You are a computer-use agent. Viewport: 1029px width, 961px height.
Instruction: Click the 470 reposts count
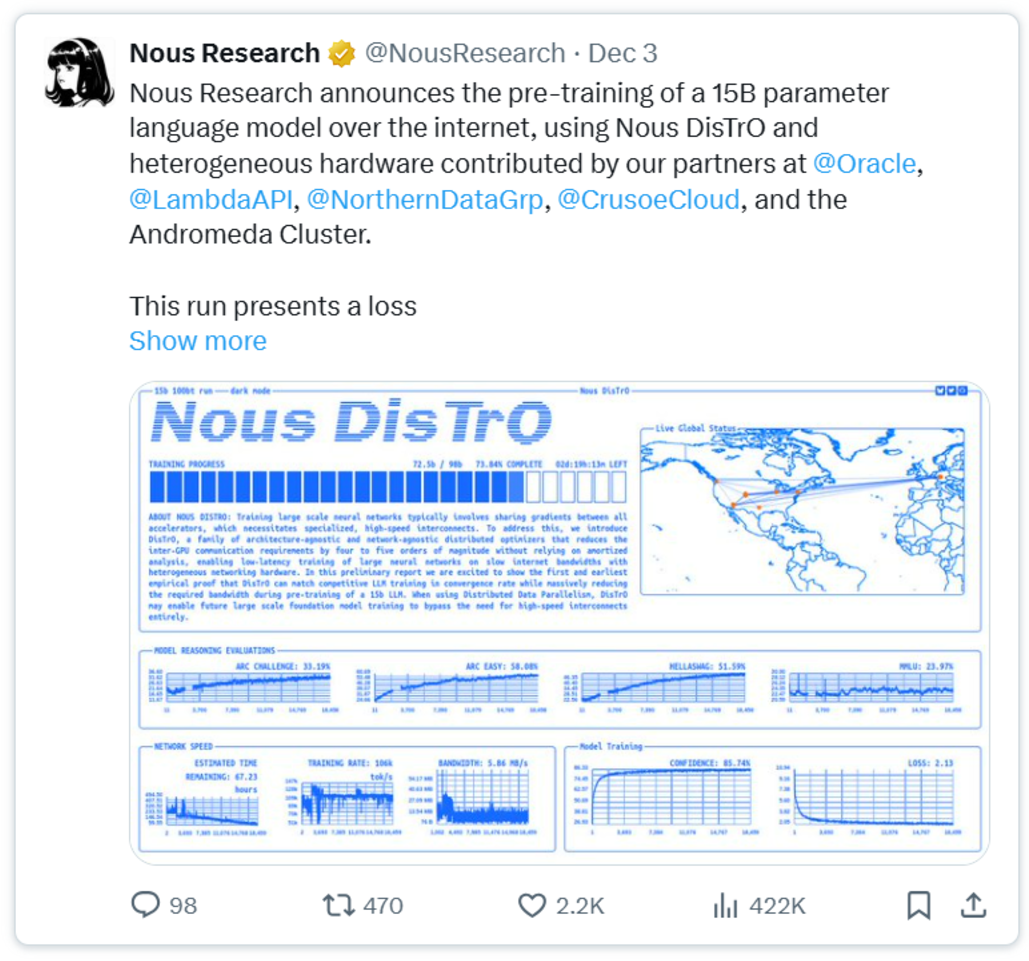point(383,906)
